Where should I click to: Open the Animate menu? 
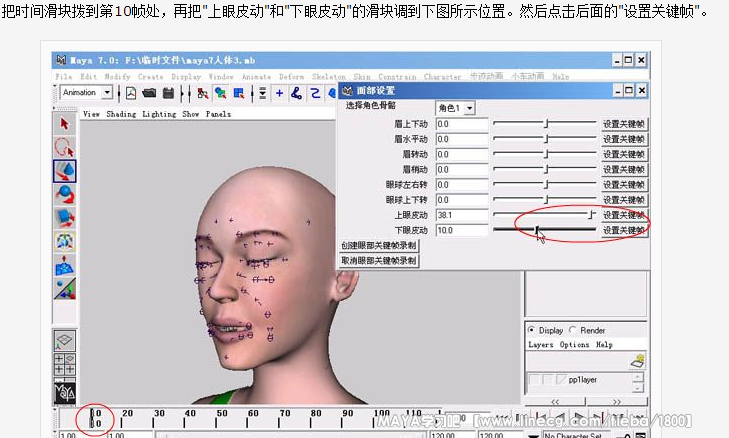256,77
